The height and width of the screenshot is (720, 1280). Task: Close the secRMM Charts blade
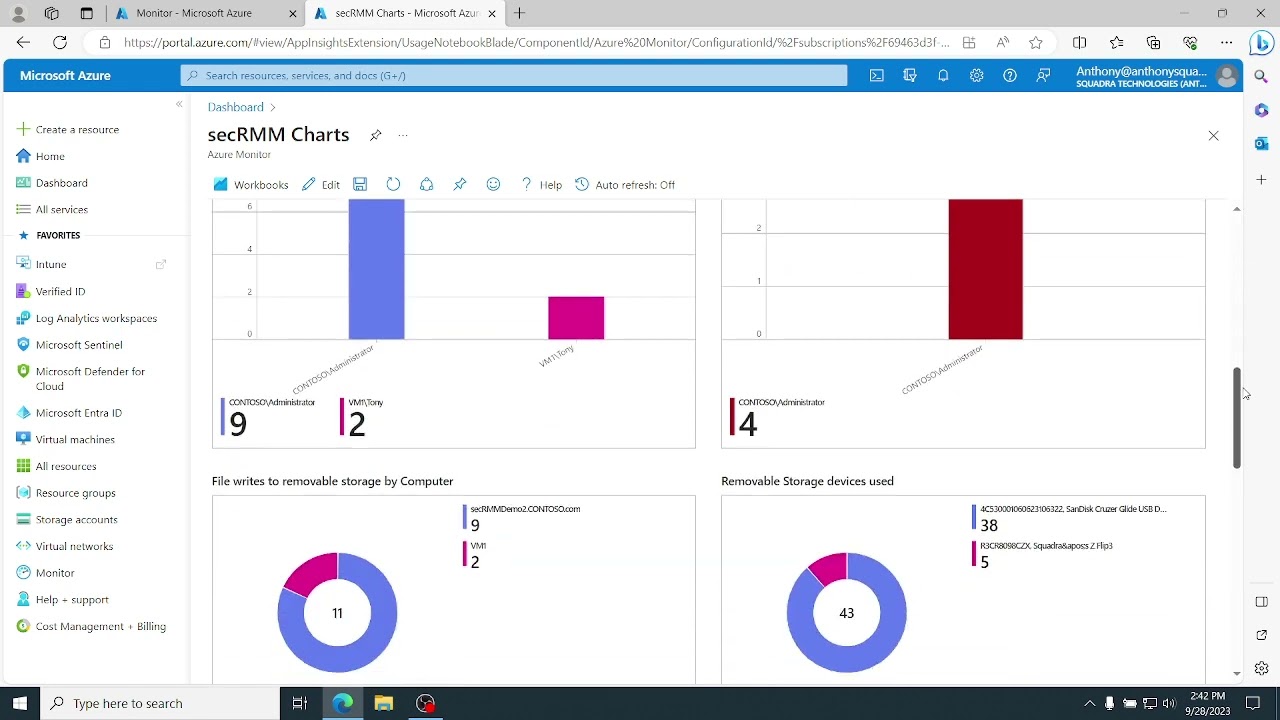point(1213,135)
